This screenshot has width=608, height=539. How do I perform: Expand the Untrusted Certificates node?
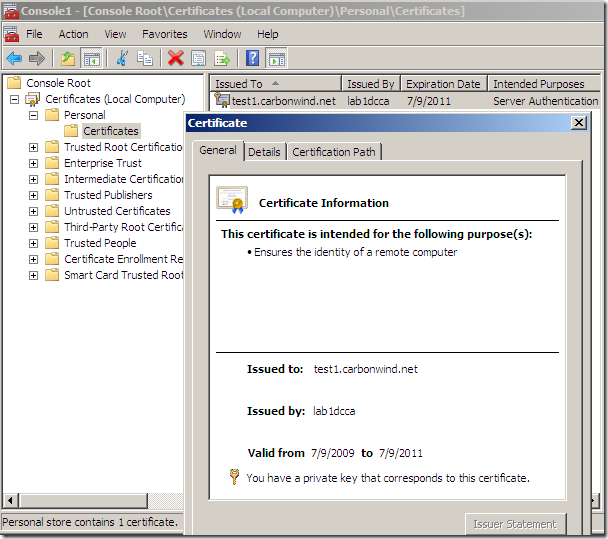tap(33, 211)
